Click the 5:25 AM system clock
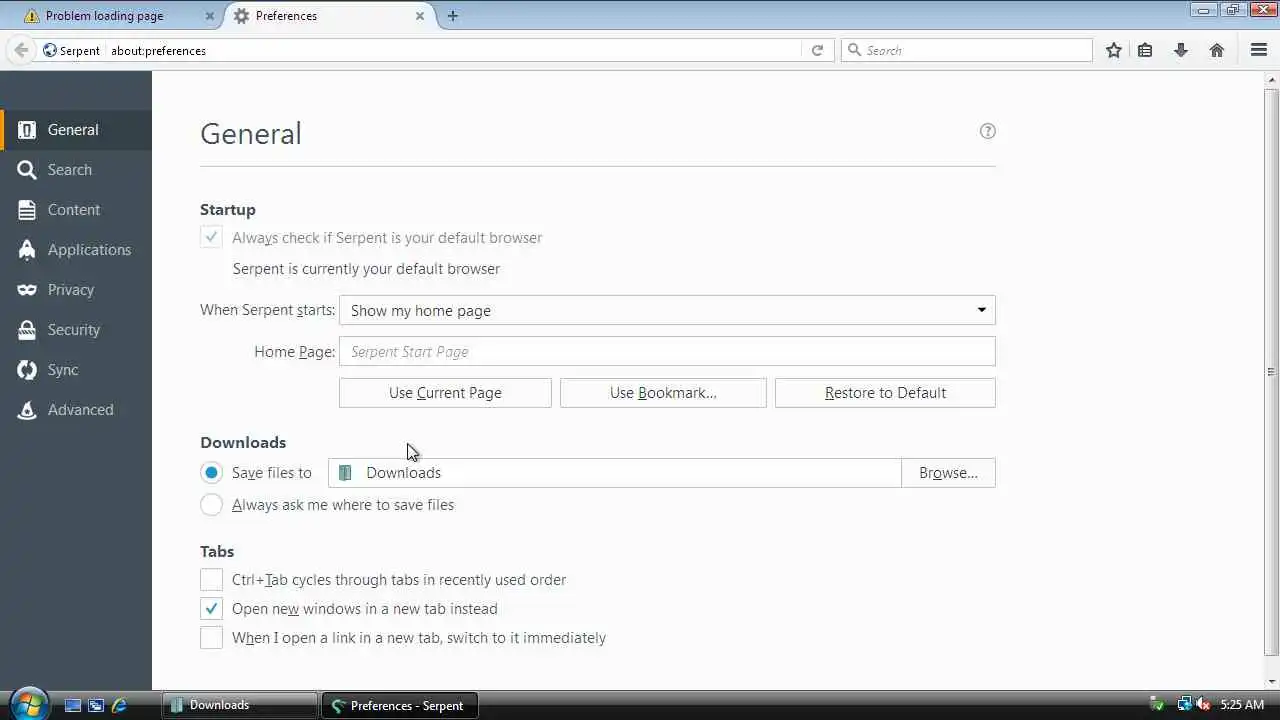1280x720 pixels. click(x=1242, y=705)
